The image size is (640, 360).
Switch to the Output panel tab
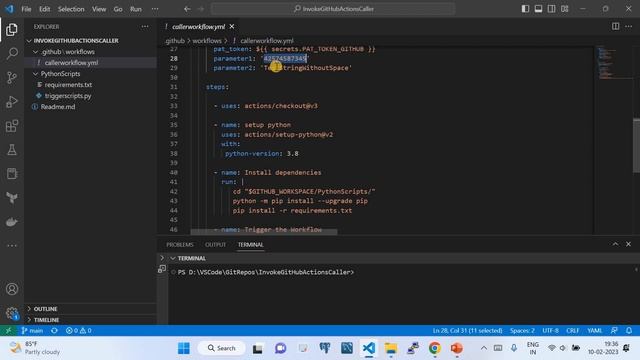pyautogui.click(x=216, y=244)
